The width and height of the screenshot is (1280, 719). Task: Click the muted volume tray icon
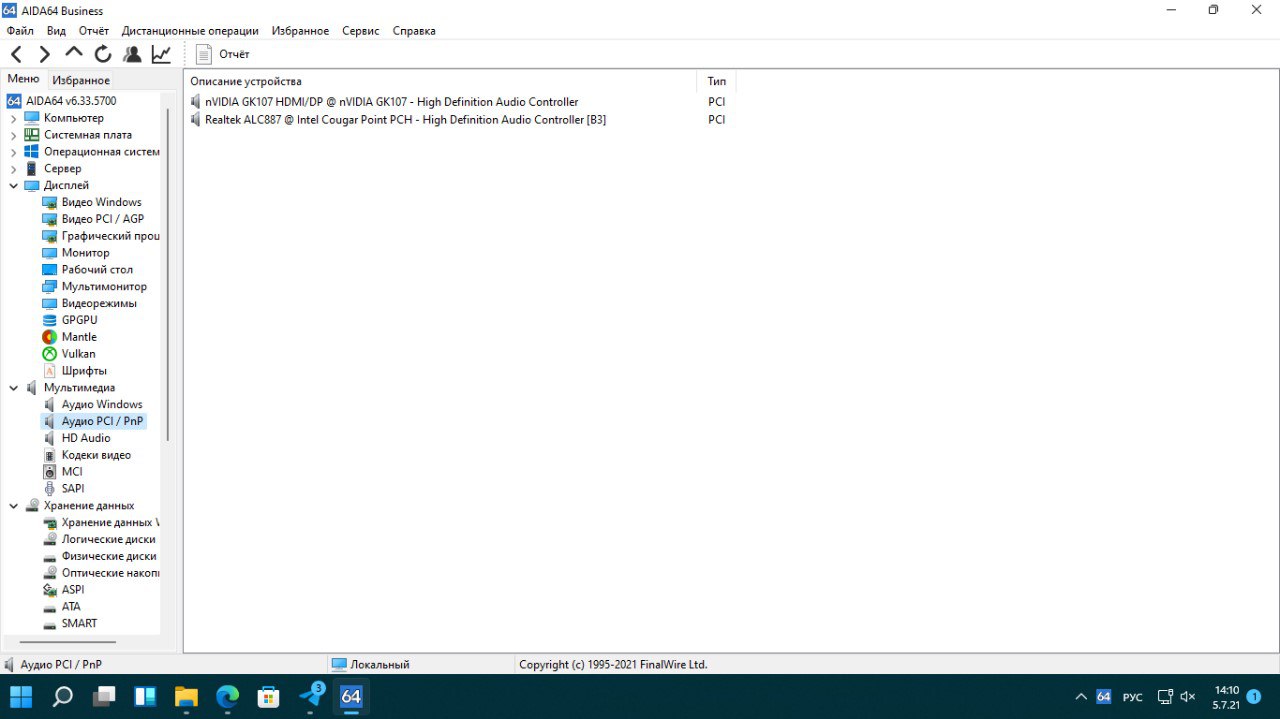[x=1188, y=696]
